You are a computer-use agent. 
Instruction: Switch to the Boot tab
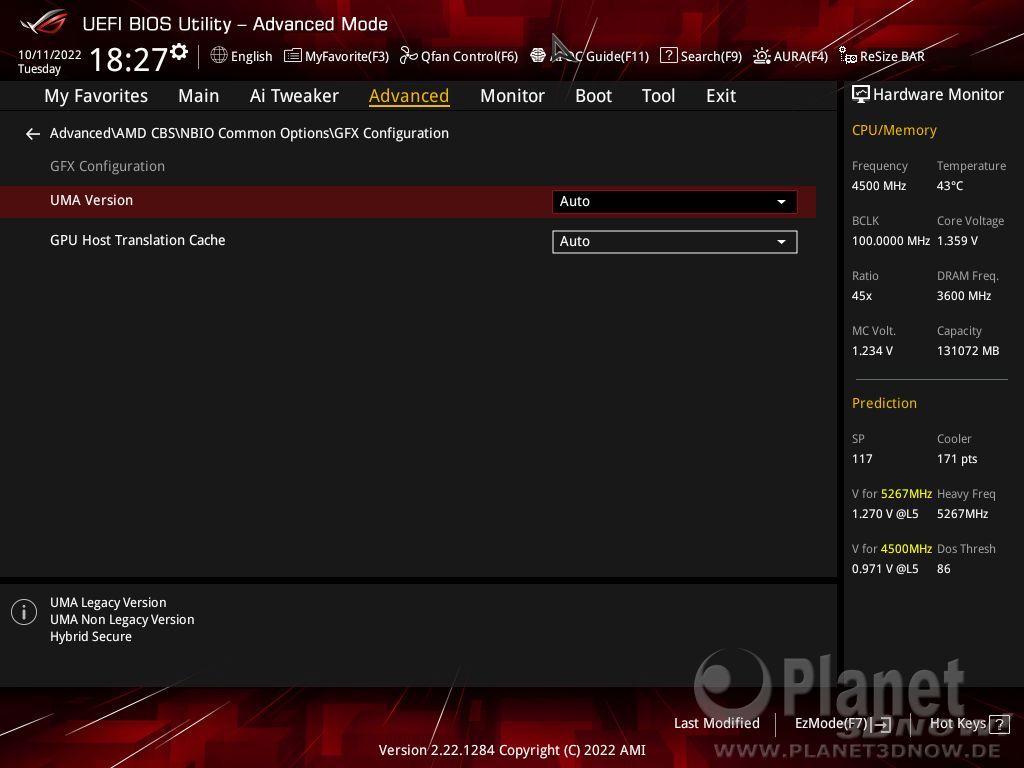(x=593, y=96)
